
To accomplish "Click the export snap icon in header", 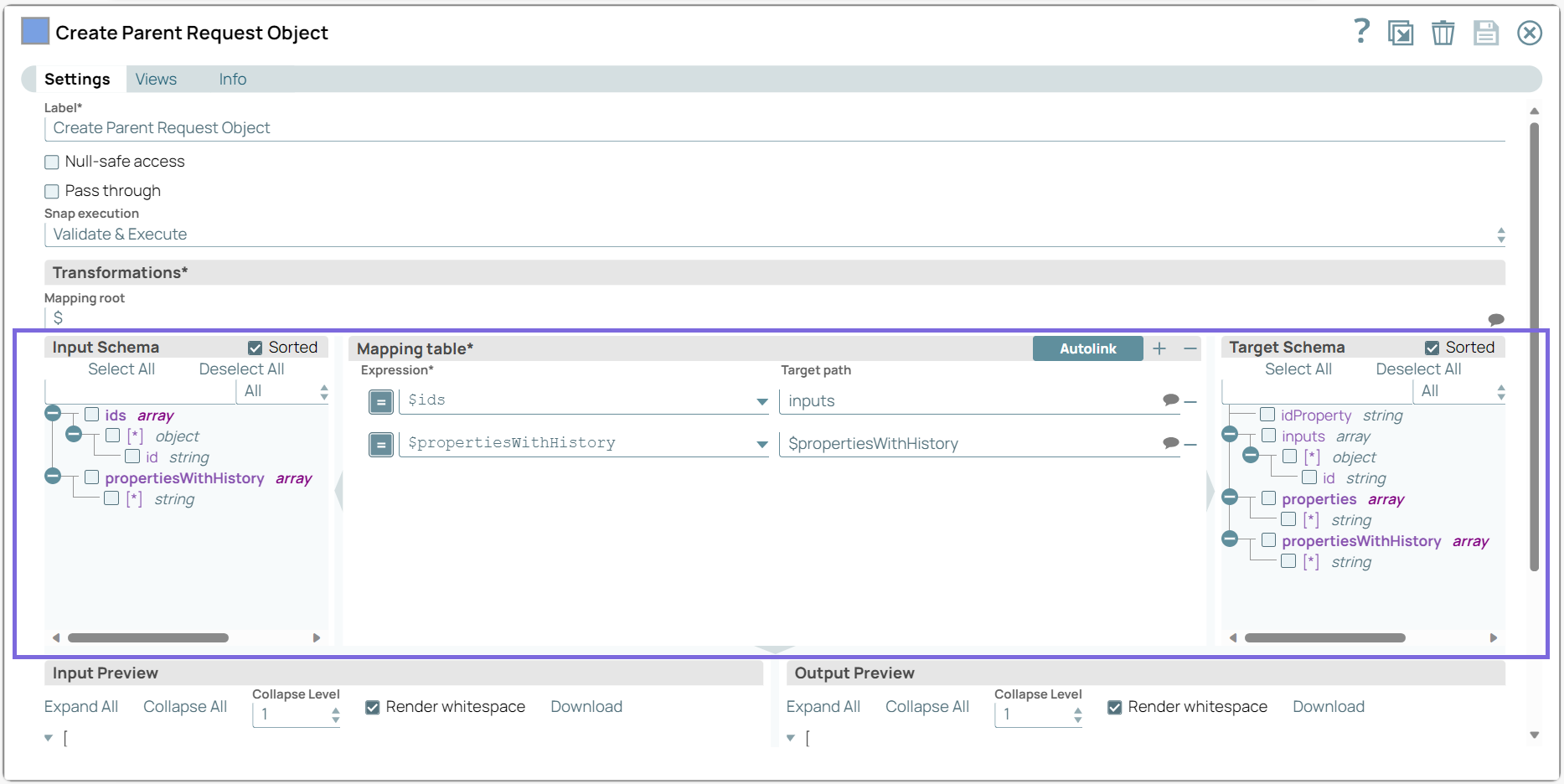I will (x=1401, y=33).
